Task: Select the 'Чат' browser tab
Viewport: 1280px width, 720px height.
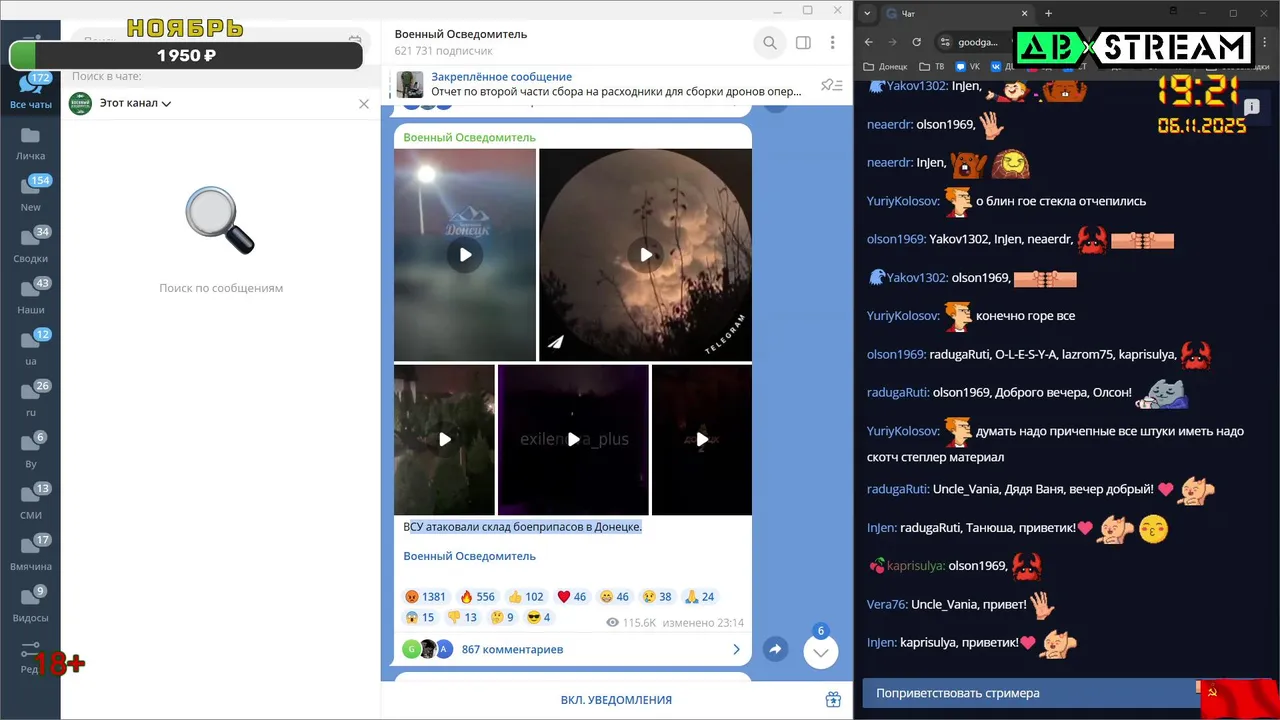Action: 955,13
